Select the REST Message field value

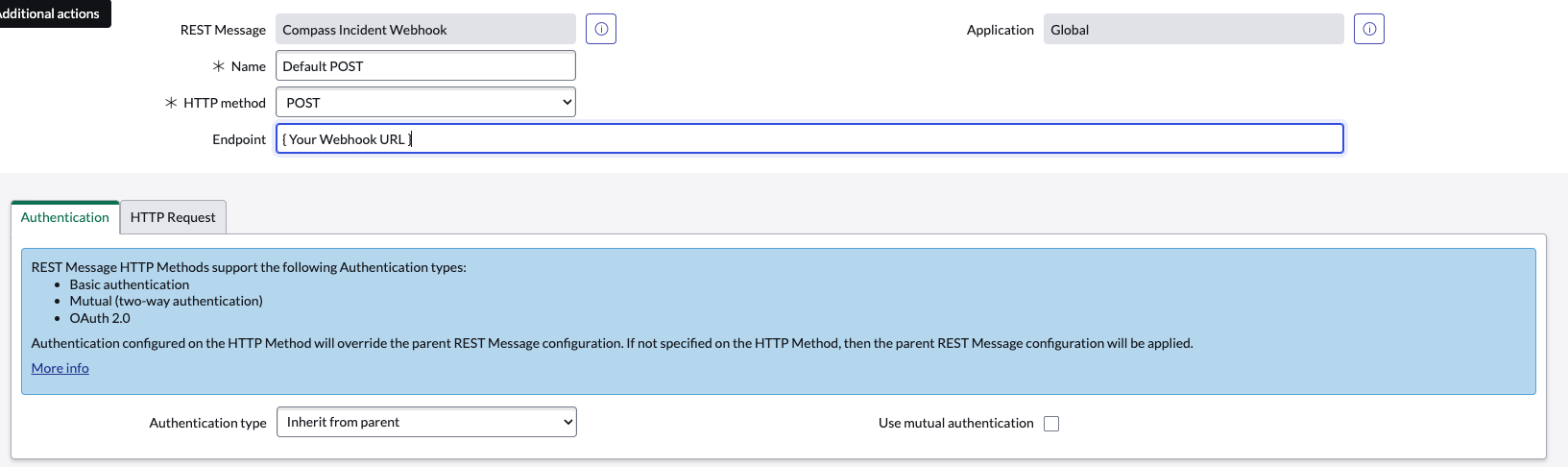(x=425, y=30)
